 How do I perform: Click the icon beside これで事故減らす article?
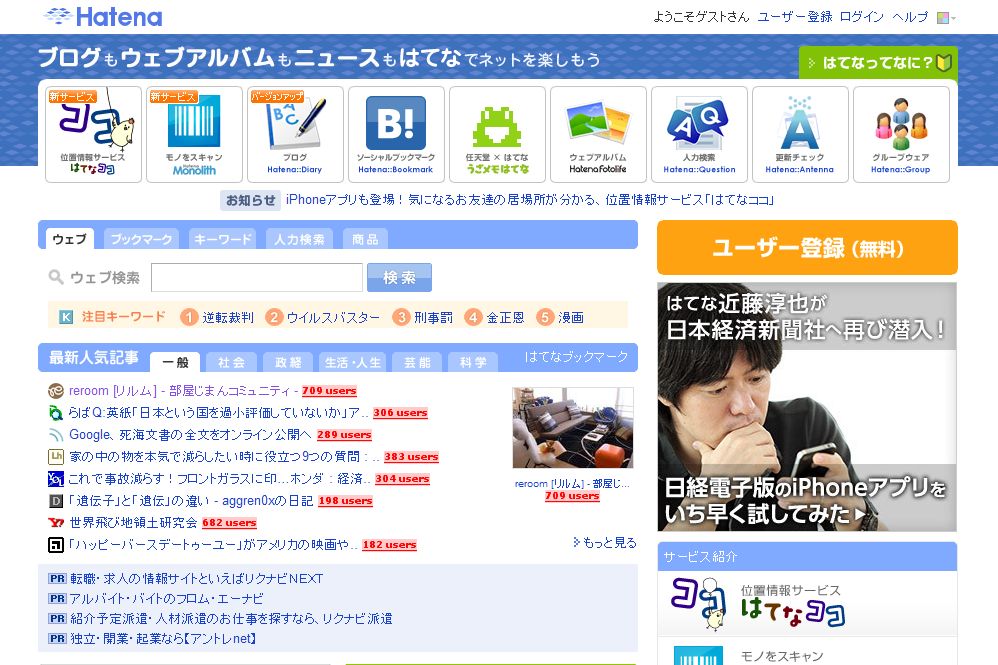[56, 479]
